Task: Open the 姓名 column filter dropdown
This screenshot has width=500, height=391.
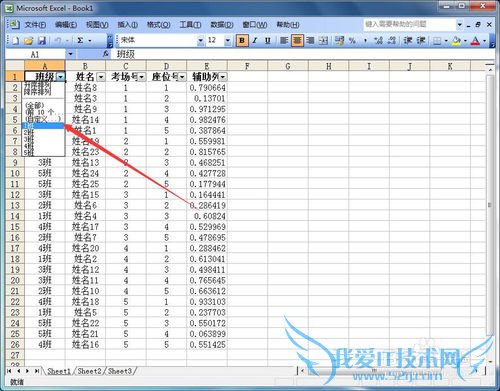Action: 101,77
